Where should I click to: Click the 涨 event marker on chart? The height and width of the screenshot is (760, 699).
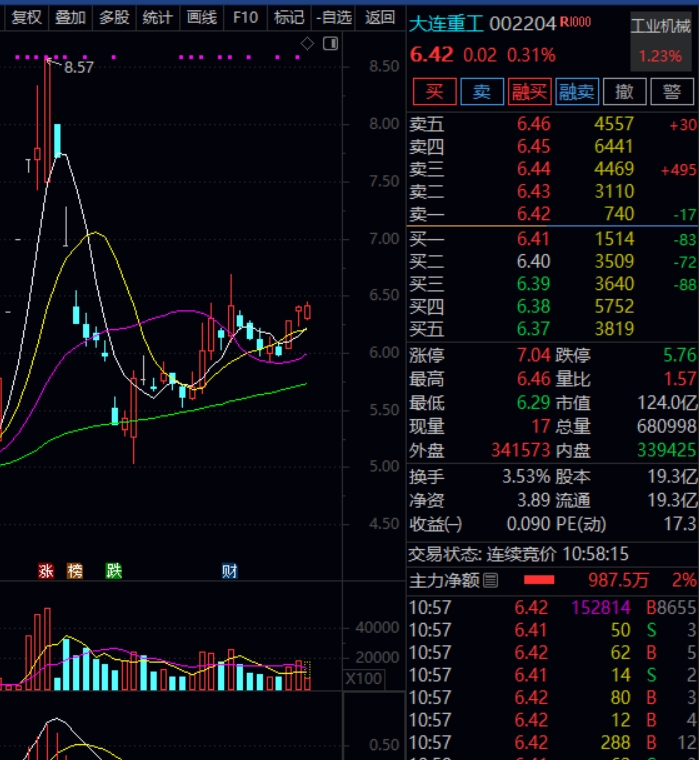pyautogui.click(x=46, y=571)
